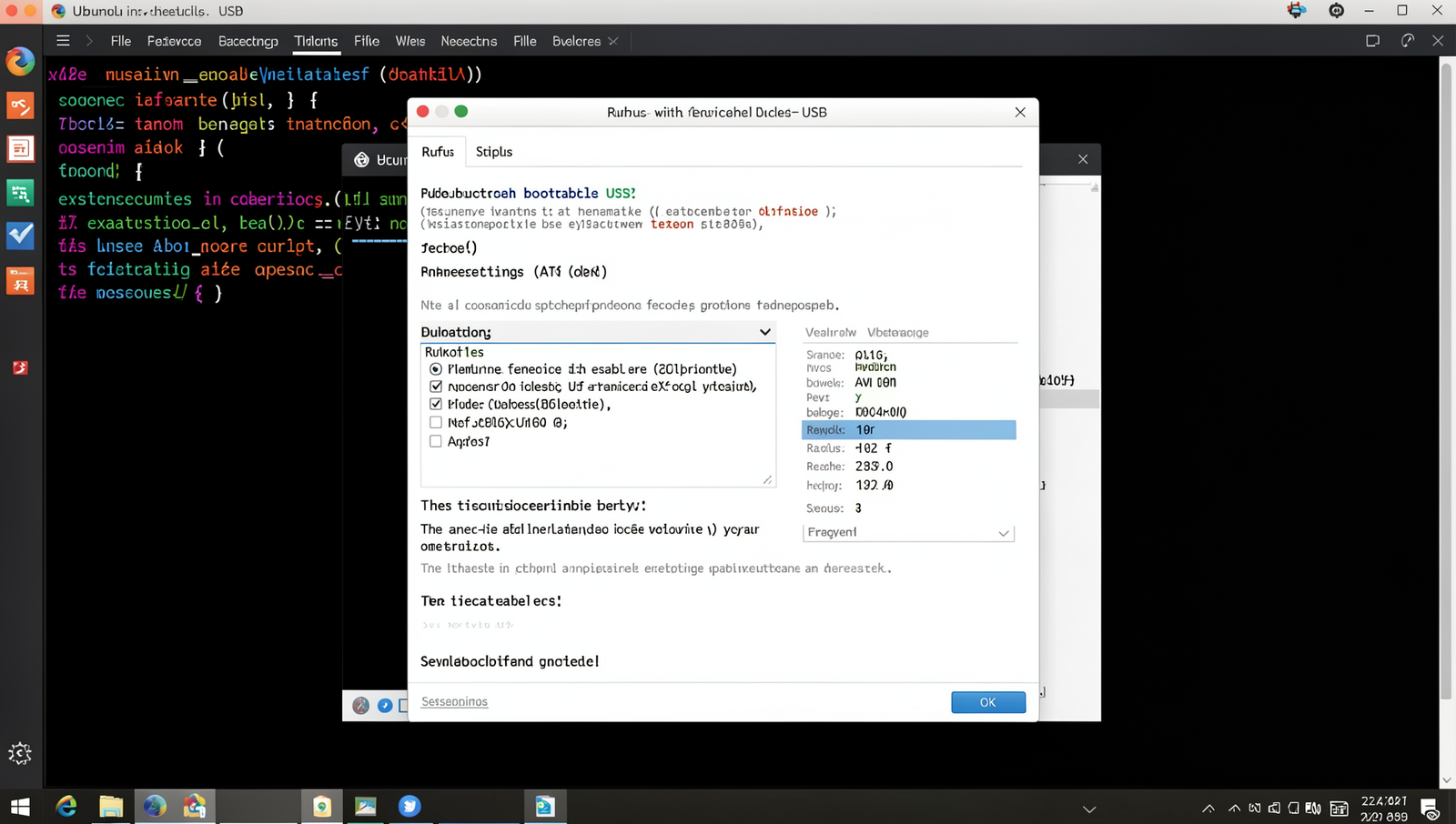Click the scrollbar down arrow at editor bottom

tap(1447, 780)
